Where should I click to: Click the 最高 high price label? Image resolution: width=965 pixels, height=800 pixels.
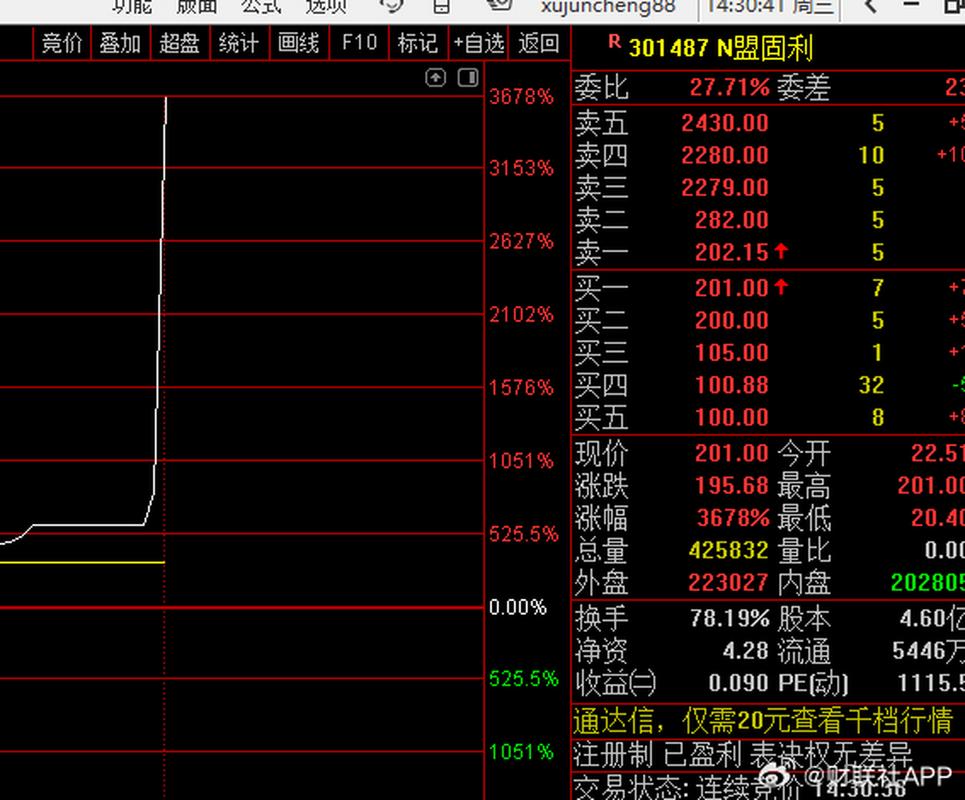pyautogui.click(x=804, y=486)
